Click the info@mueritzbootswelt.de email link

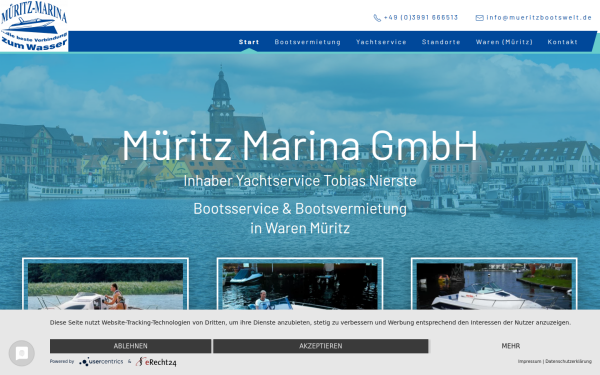pos(539,18)
